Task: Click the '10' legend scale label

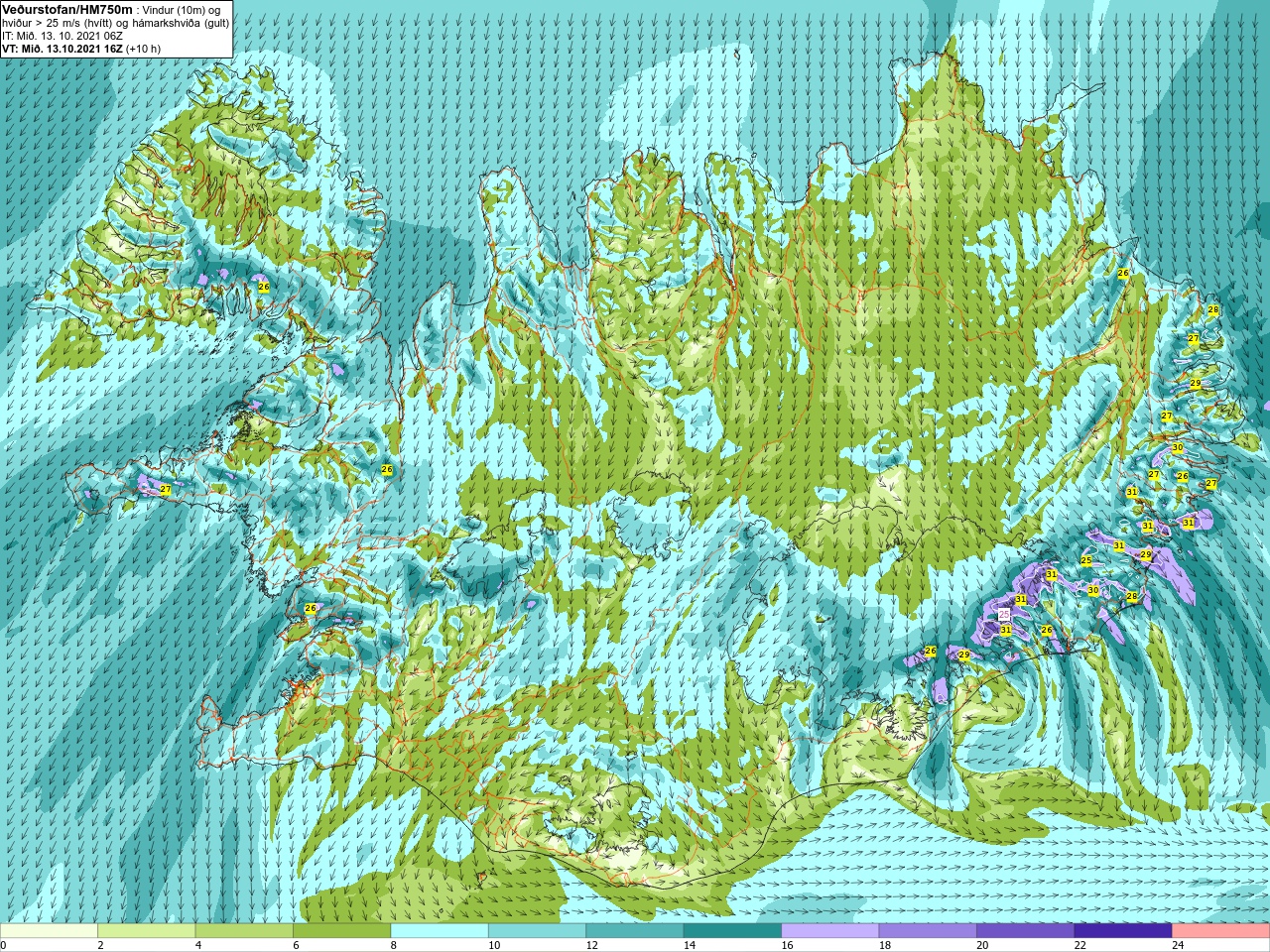Action: (494, 945)
